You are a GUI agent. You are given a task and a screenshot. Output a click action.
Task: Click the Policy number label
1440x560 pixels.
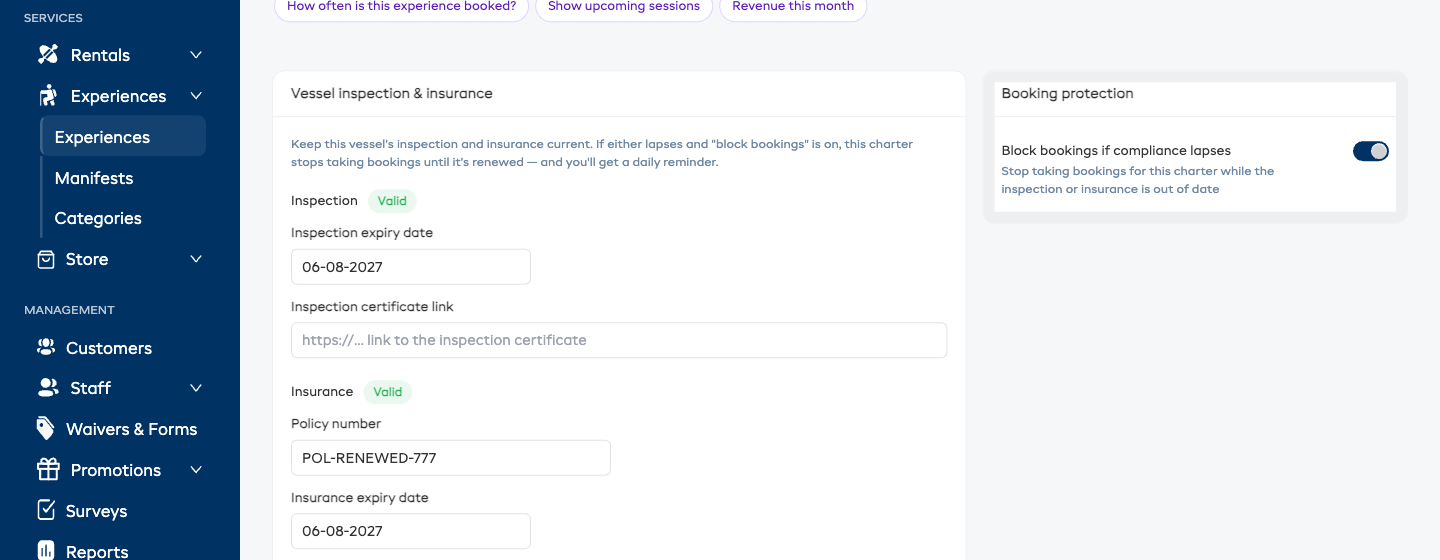336,424
